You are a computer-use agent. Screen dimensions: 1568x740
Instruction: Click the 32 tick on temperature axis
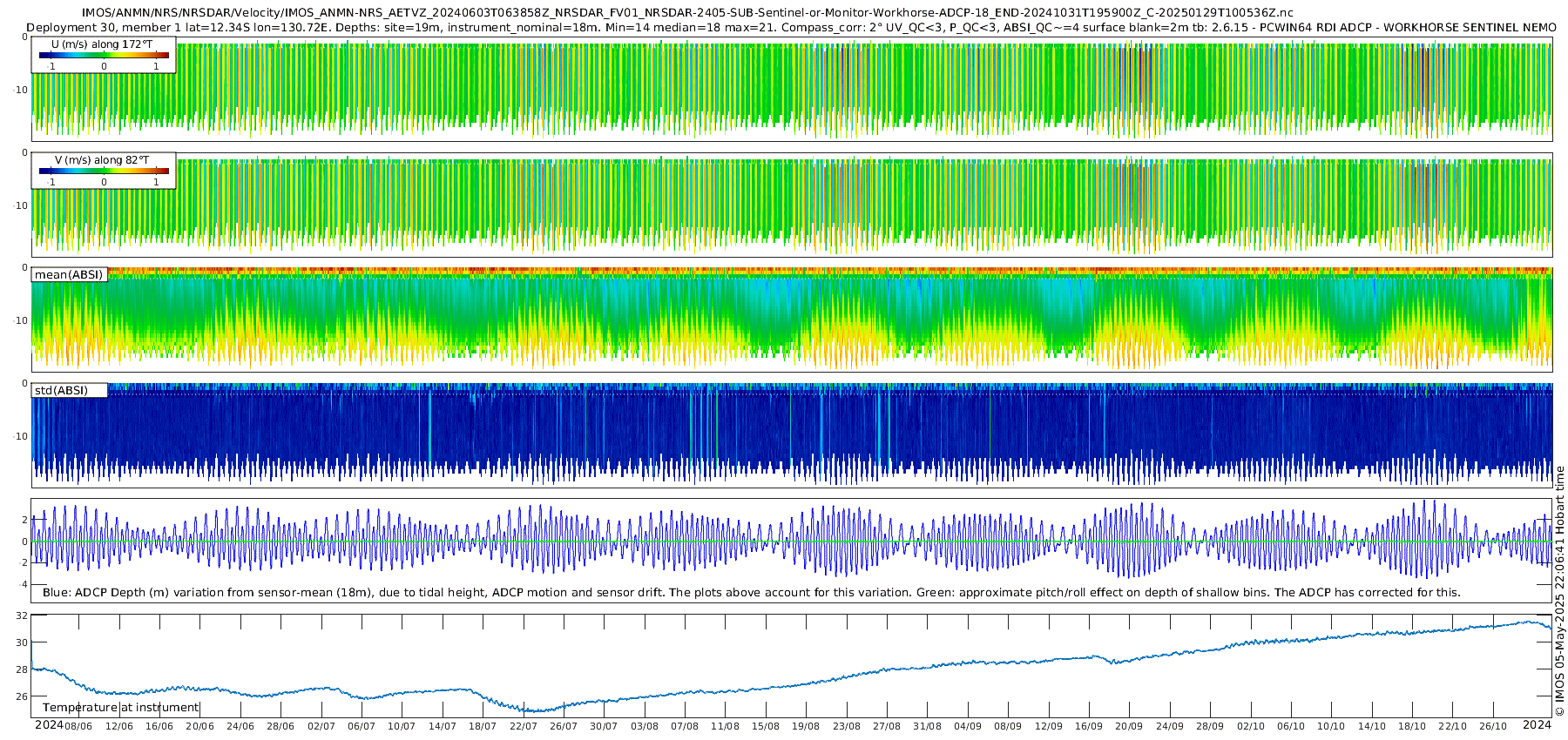tap(22, 616)
